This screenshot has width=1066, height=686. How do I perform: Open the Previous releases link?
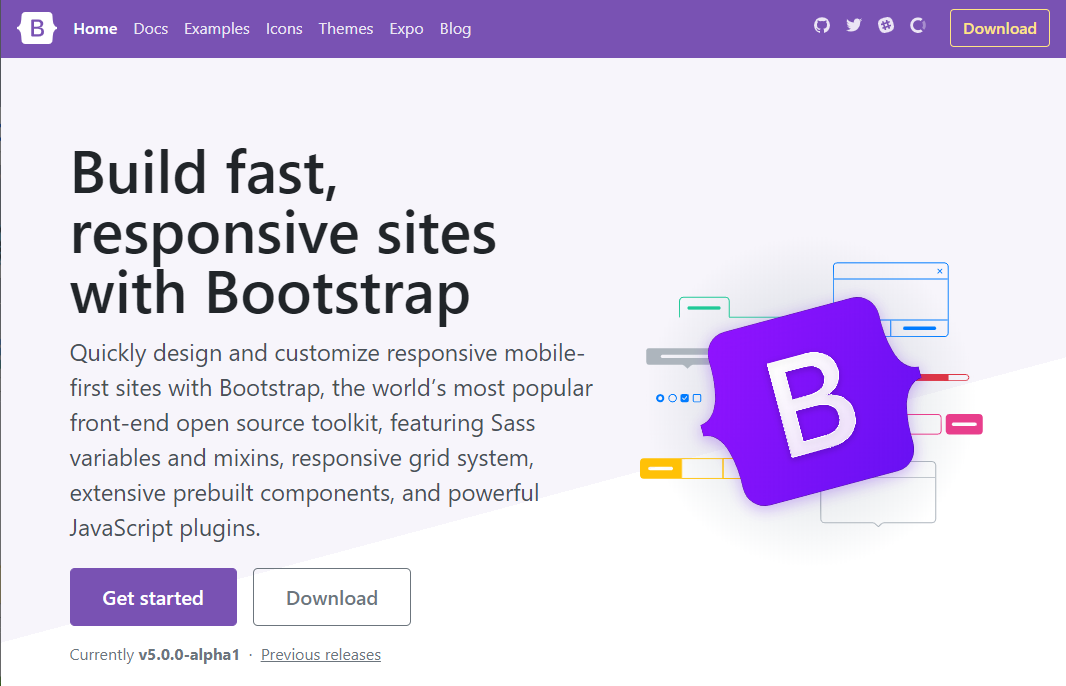click(x=321, y=655)
